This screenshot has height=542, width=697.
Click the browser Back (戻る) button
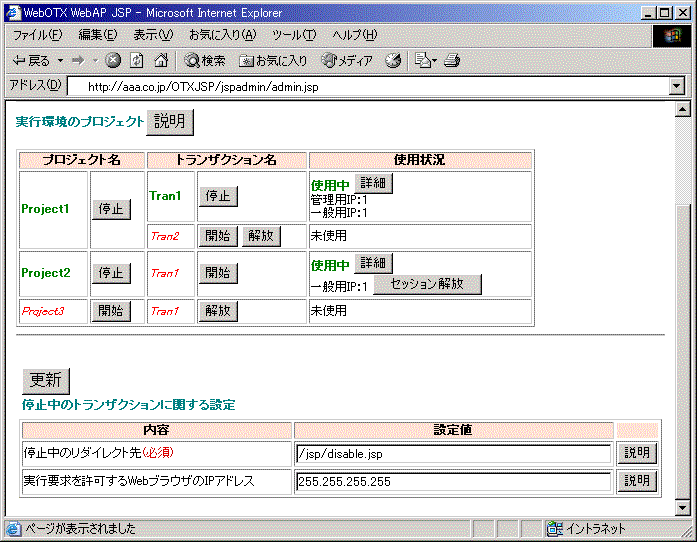(31, 61)
